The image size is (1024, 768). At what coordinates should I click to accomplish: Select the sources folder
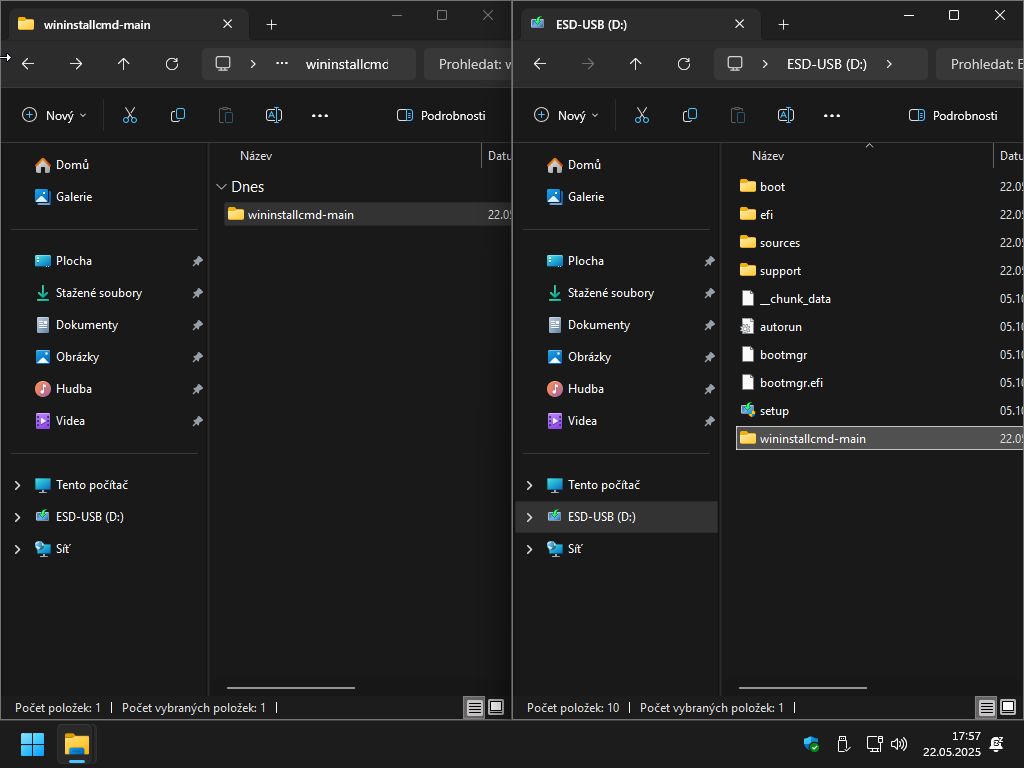click(779, 243)
